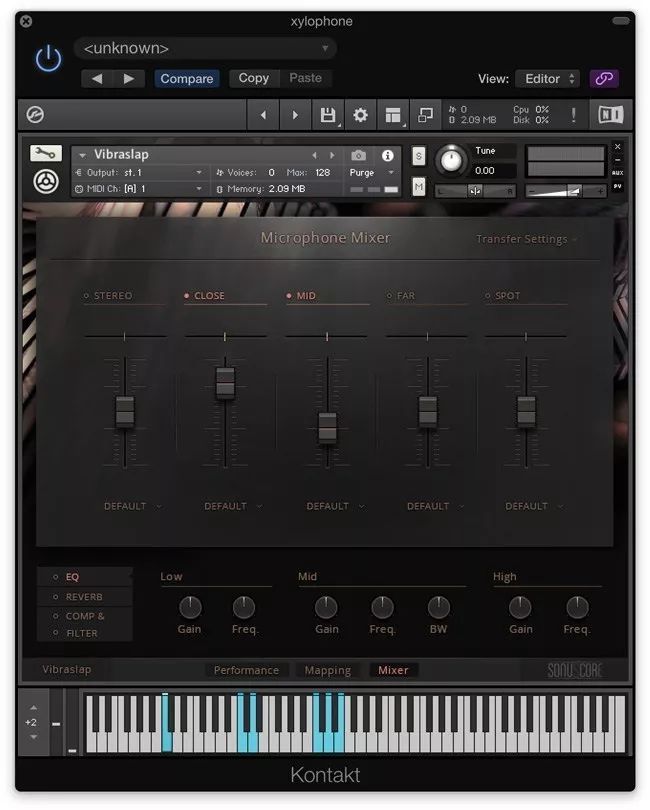Click the purple link icon
The image size is (650, 810).
(604, 79)
